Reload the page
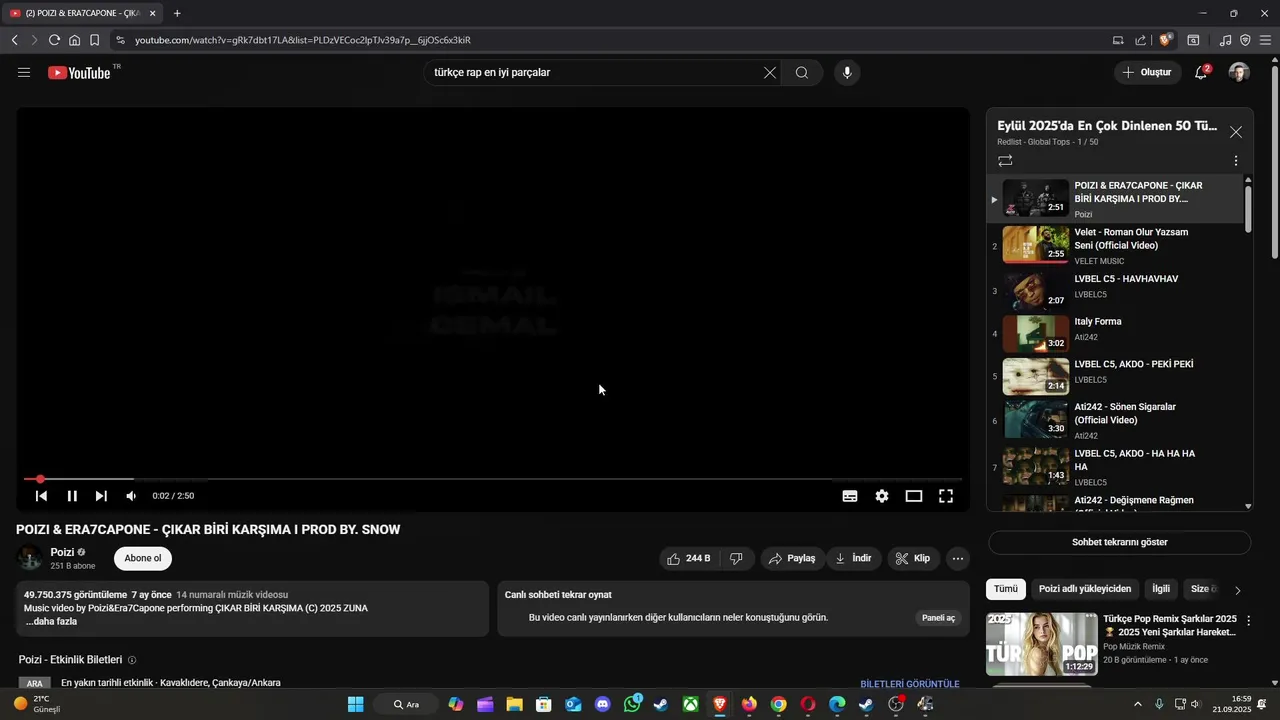The width and height of the screenshot is (1280, 720). pyautogui.click(x=54, y=40)
